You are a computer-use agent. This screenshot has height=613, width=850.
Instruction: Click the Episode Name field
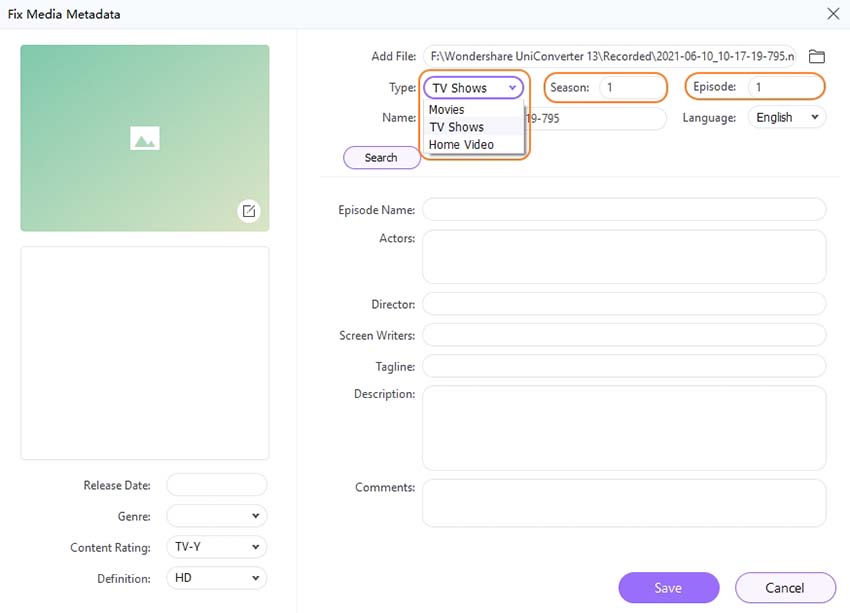(624, 209)
